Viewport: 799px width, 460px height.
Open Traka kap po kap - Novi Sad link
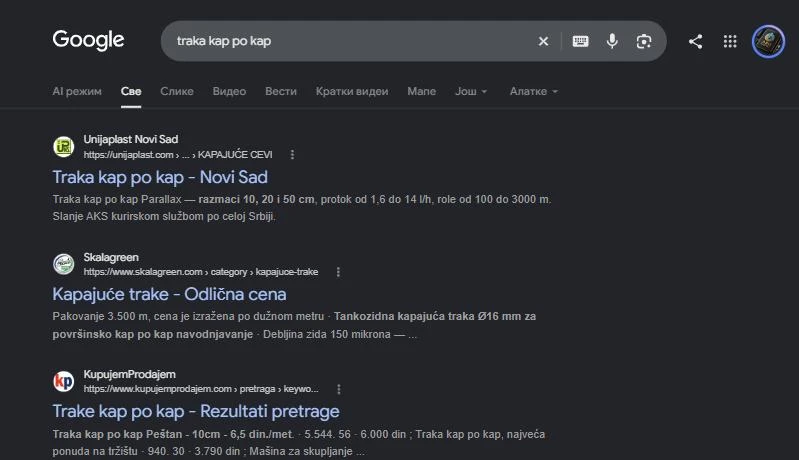pos(160,177)
